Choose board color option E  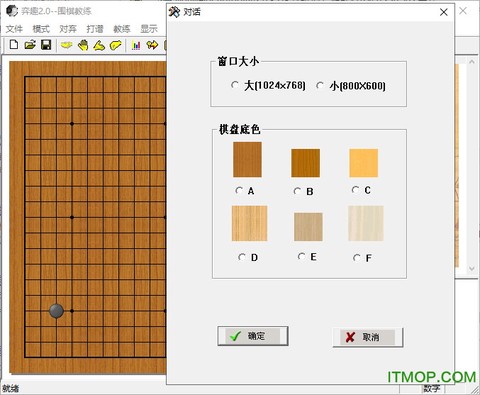point(301,256)
